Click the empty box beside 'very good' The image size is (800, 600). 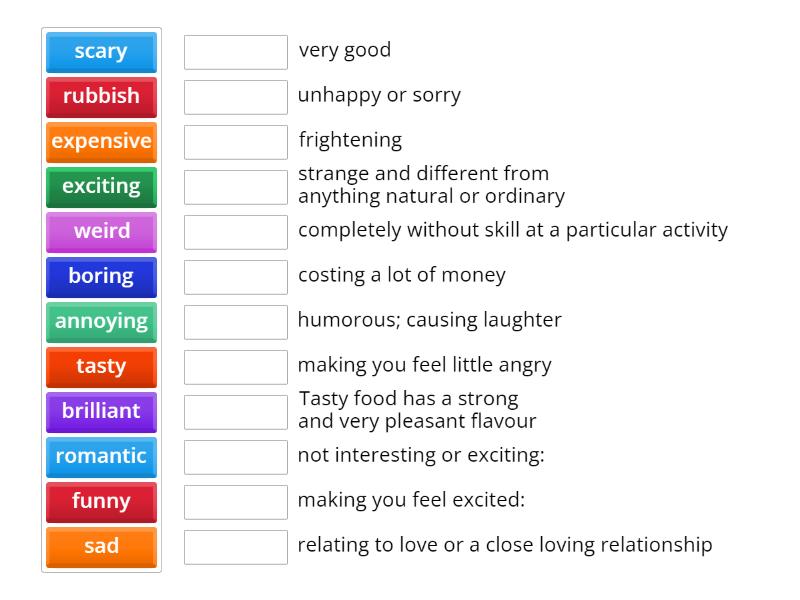pos(236,52)
